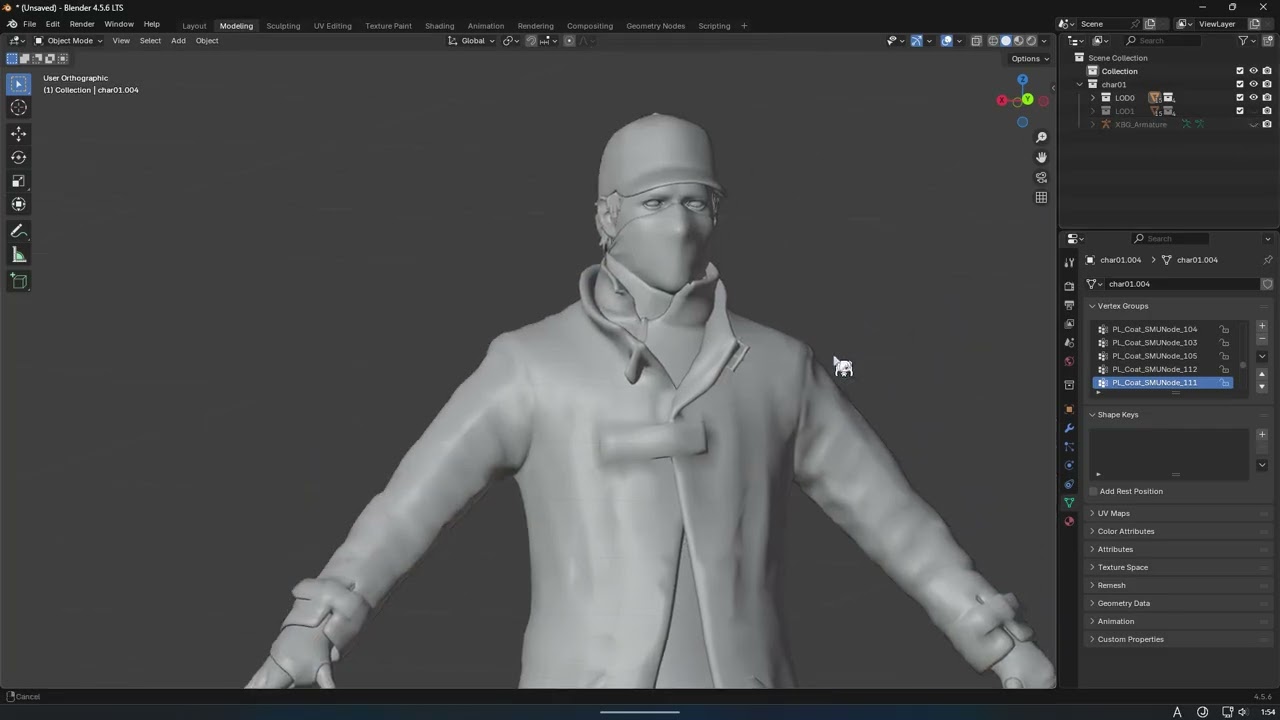Image resolution: width=1280 pixels, height=720 pixels.
Task: Toggle X-Ray in viewport header
Action: (977, 41)
